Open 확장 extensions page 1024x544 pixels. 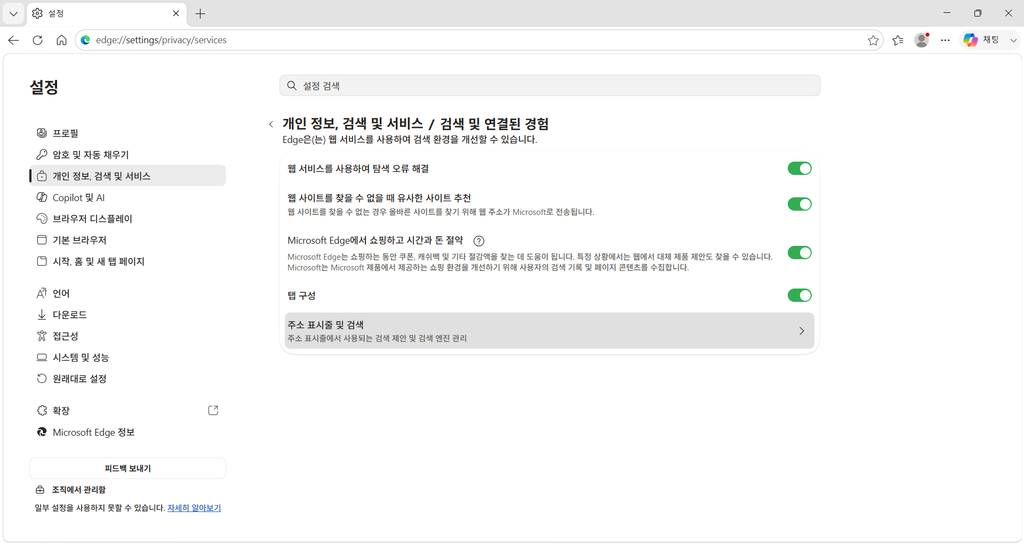click(127, 411)
